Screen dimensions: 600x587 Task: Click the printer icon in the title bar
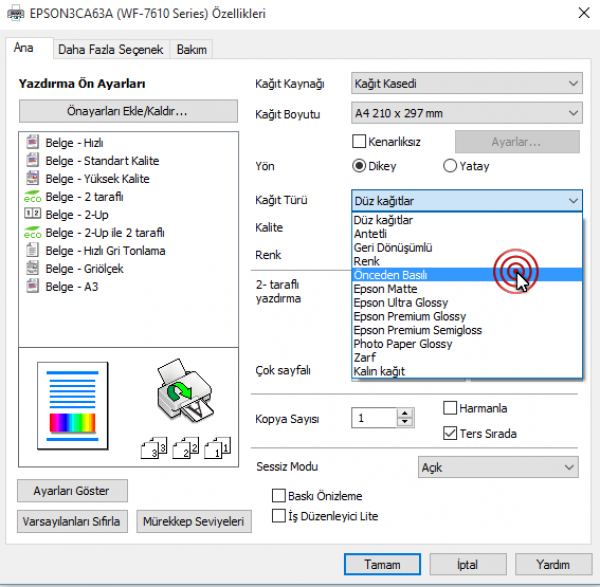tap(16, 14)
